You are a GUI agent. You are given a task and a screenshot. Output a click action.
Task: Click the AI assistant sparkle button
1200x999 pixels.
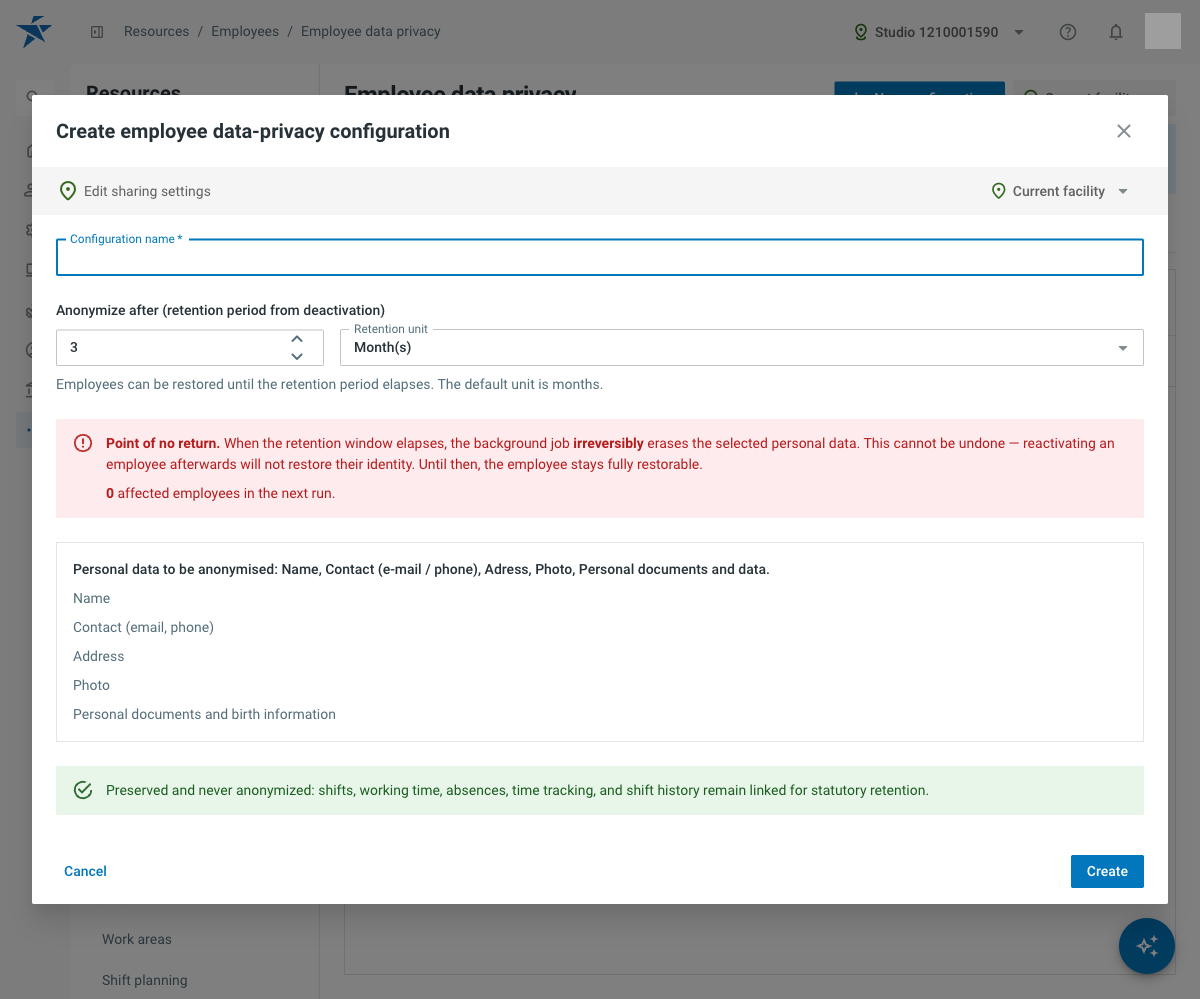pyautogui.click(x=1147, y=946)
